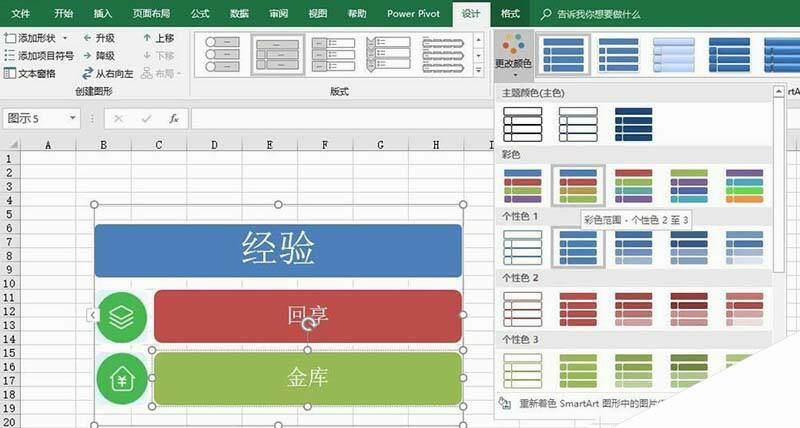Choose second blue swatch in 个性色 1
Screen dimensions: 800x428
click(578, 247)
